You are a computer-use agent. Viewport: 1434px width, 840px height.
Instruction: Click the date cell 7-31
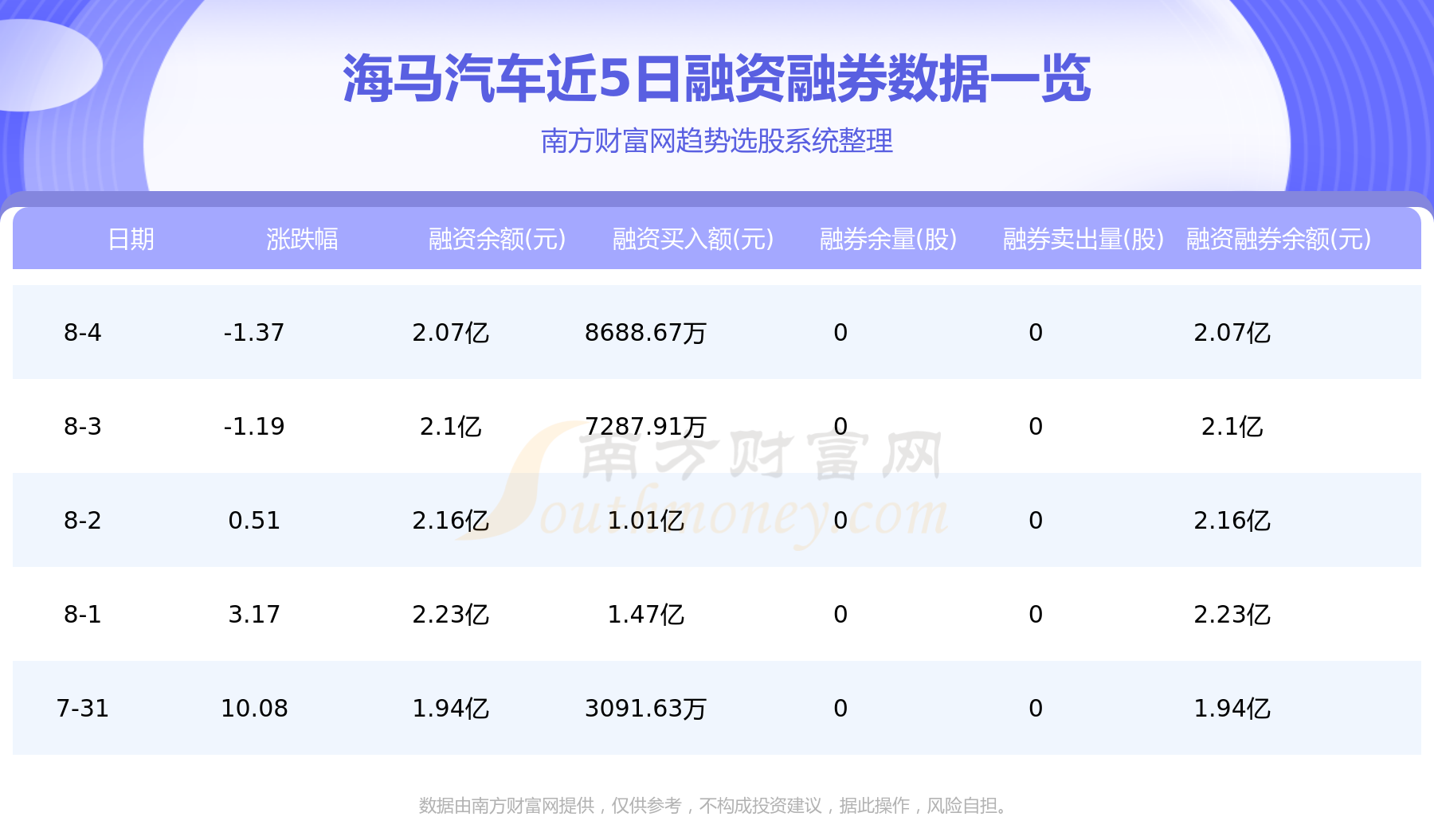[83, 708]
